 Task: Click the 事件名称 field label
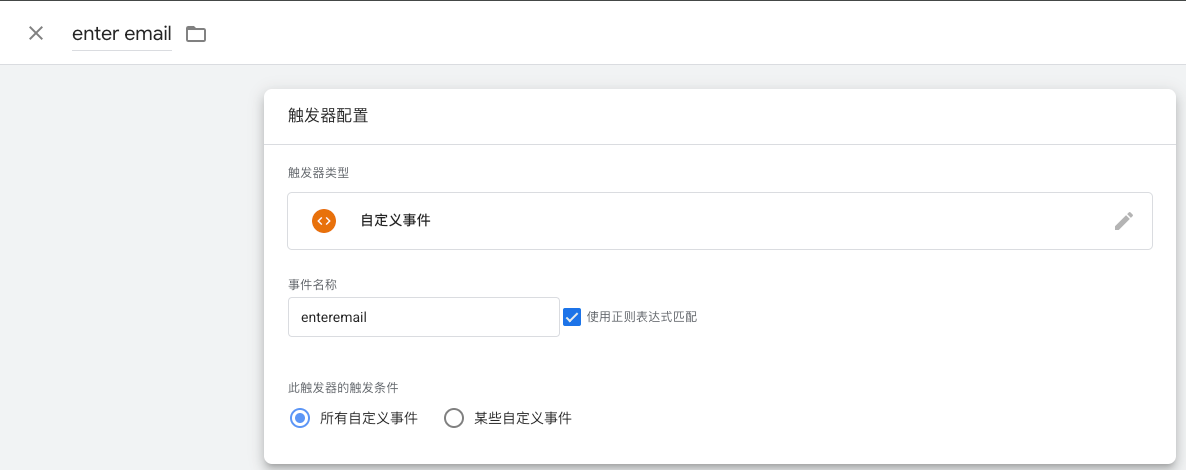[311, 284]
